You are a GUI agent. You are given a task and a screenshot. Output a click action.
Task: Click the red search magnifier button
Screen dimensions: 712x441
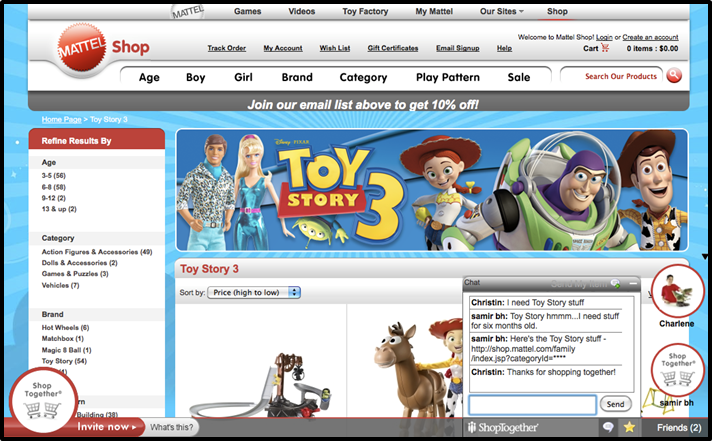pyautogui.click(x=674, y=76)
